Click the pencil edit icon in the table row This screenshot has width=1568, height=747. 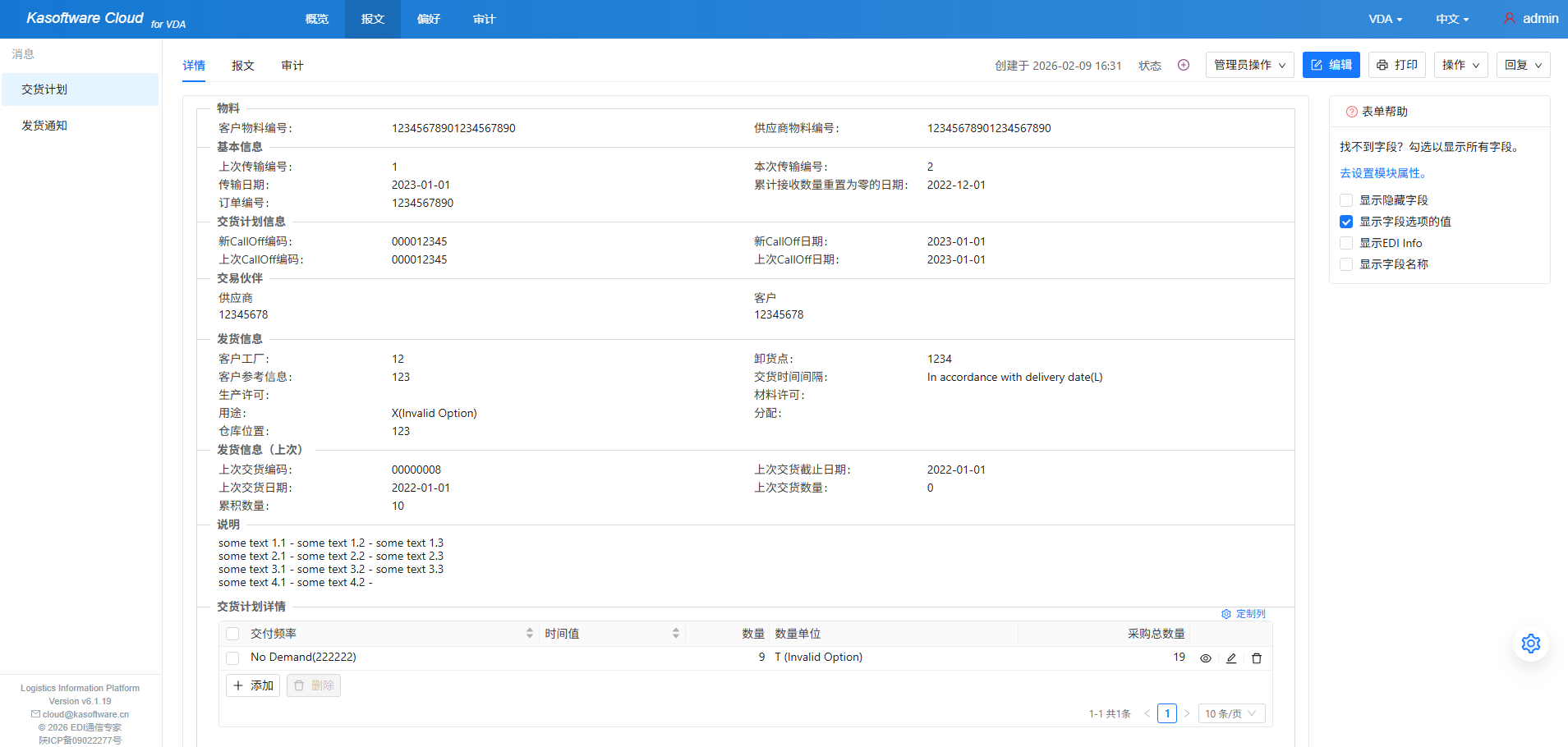click(1230, 658)
